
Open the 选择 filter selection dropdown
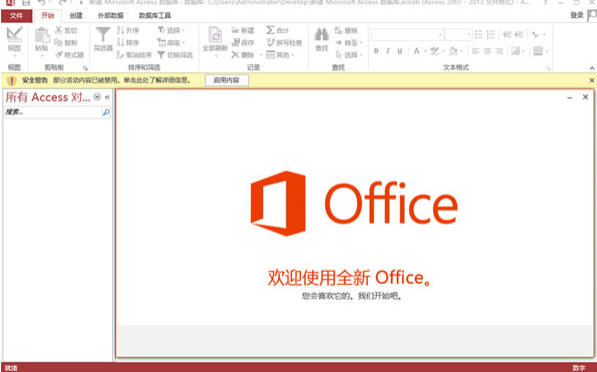[171, 30]
